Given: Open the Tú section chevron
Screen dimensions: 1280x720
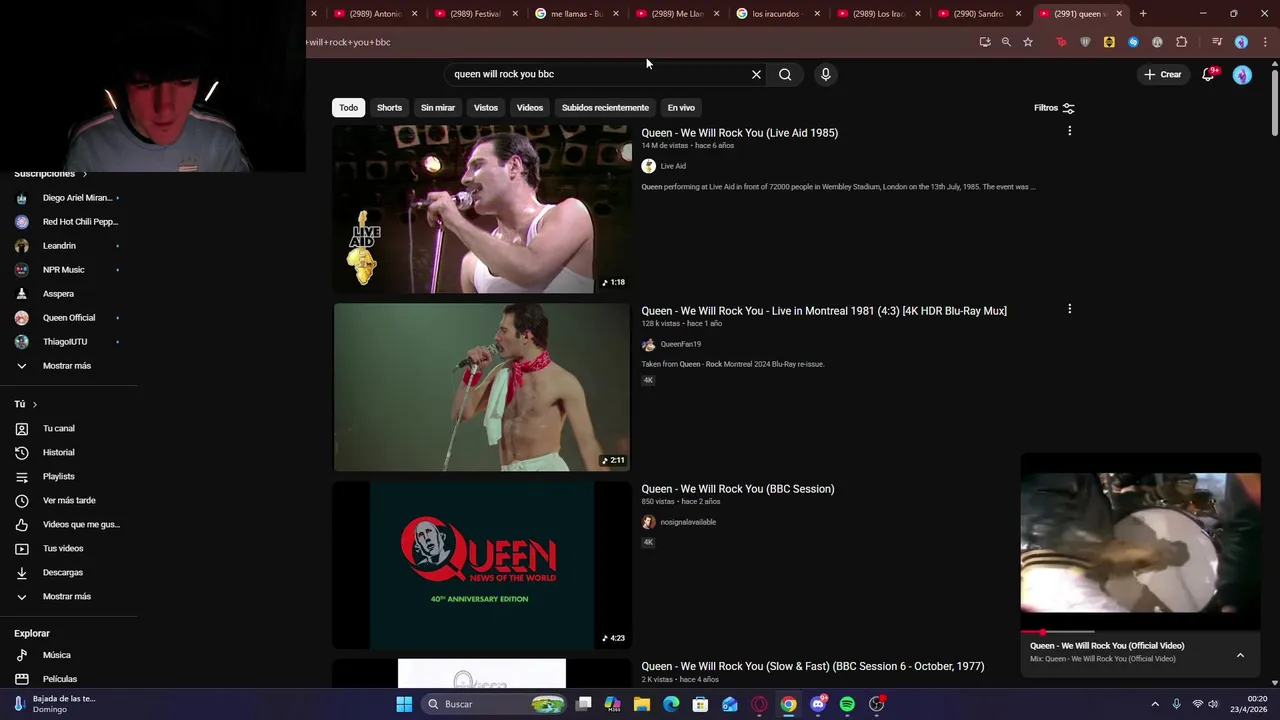Looking at the screenshot, I should 34,404.
